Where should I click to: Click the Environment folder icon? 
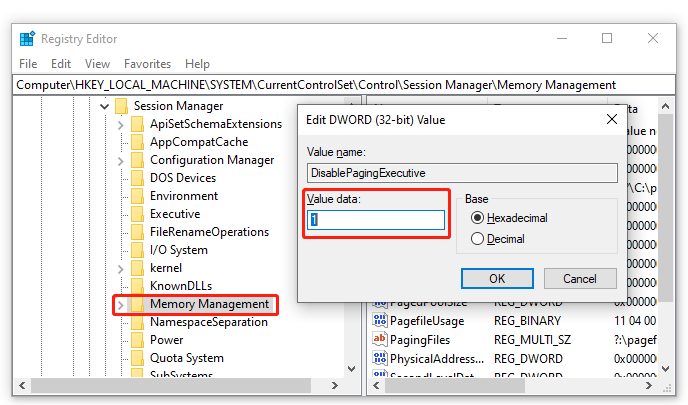click(x=137, y=196)
